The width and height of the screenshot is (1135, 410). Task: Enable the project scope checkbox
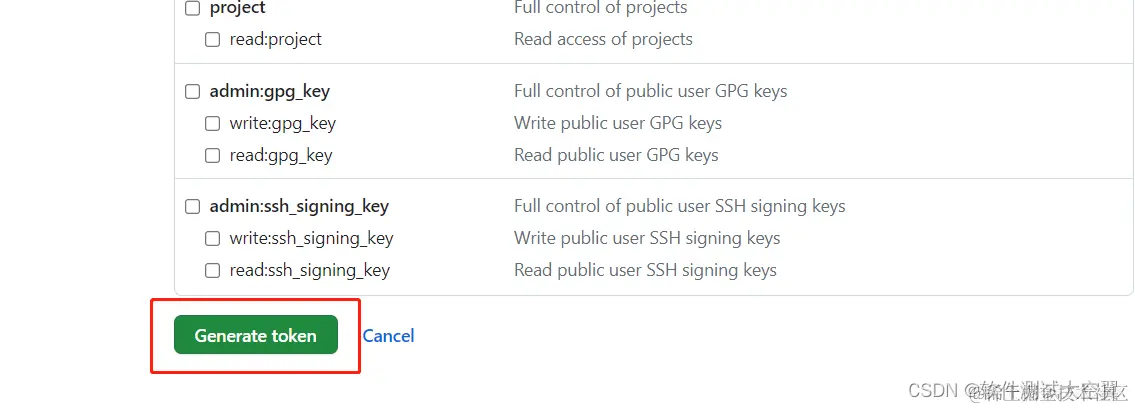click(193, 8)
